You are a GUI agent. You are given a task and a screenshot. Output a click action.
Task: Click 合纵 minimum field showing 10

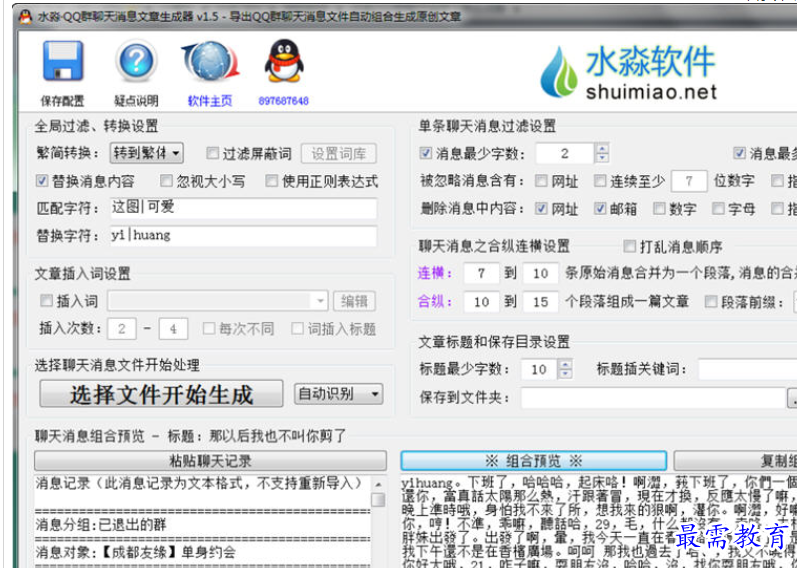481,302
